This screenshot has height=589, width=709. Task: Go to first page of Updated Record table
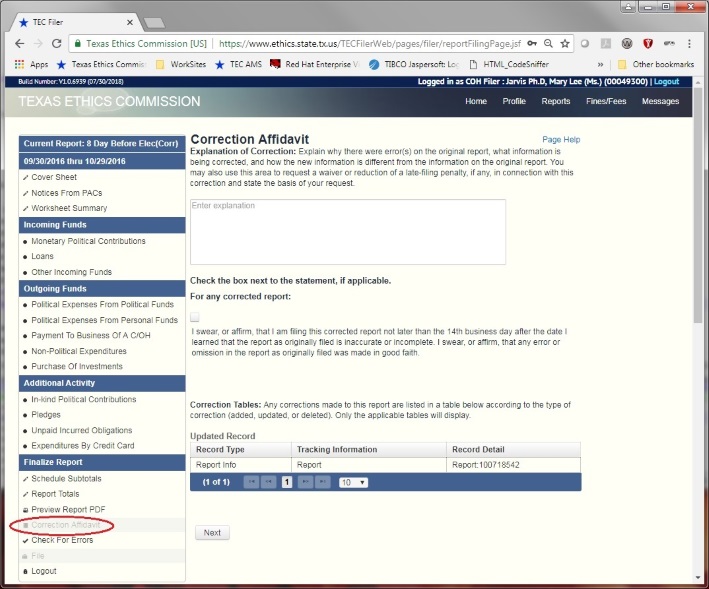[250, 482]
